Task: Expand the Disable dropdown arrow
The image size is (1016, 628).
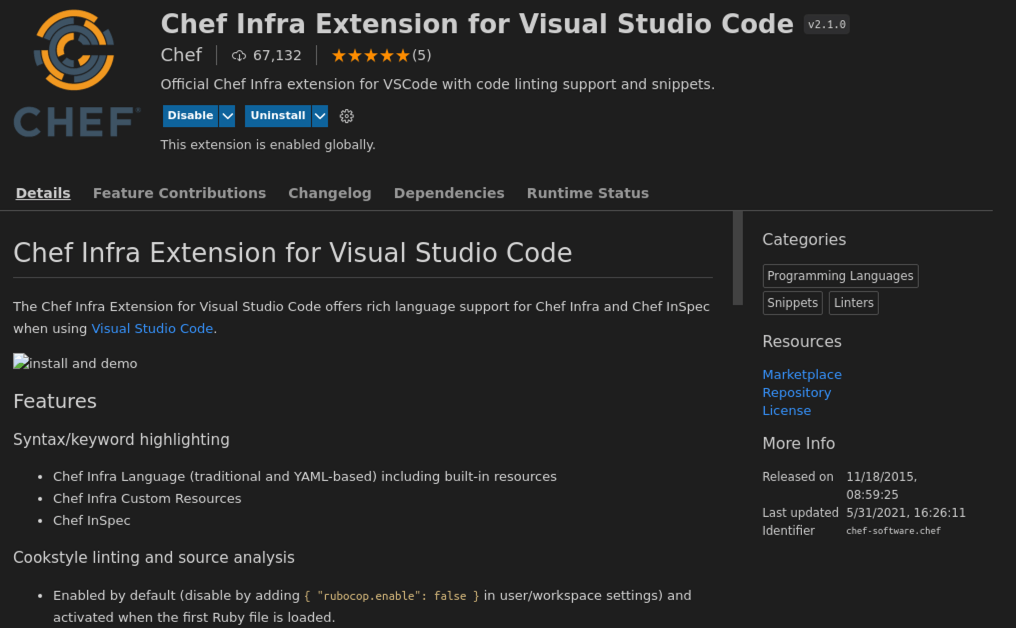Action: tap(227, 116)
